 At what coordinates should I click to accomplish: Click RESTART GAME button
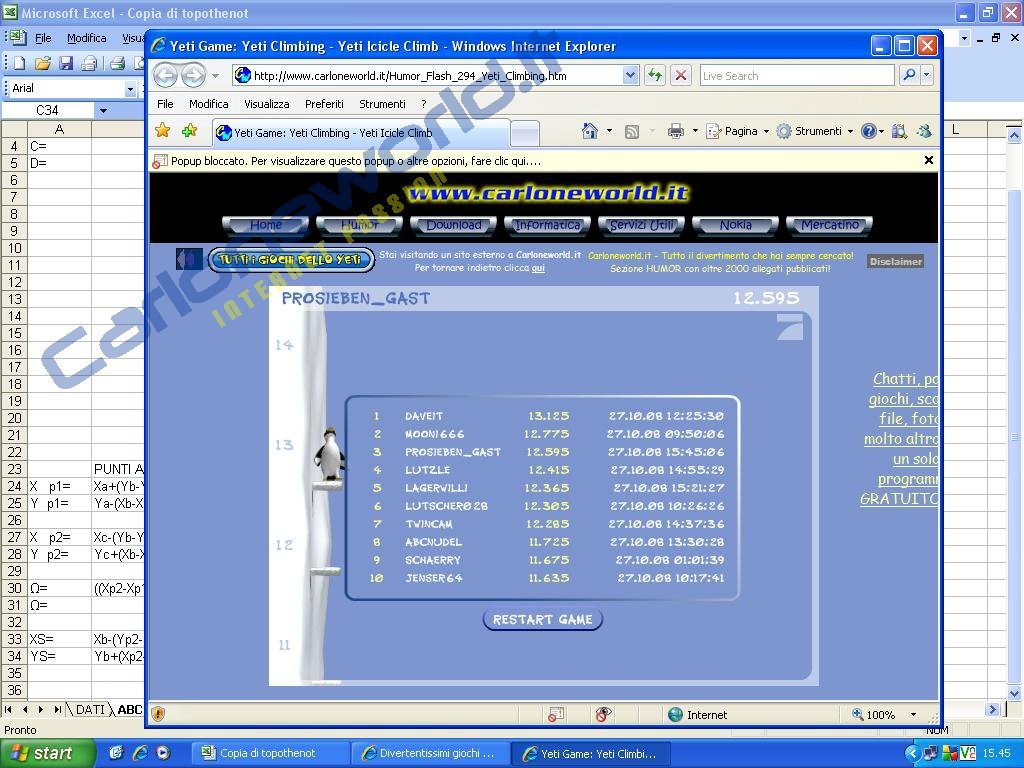[x=542, y=619]
